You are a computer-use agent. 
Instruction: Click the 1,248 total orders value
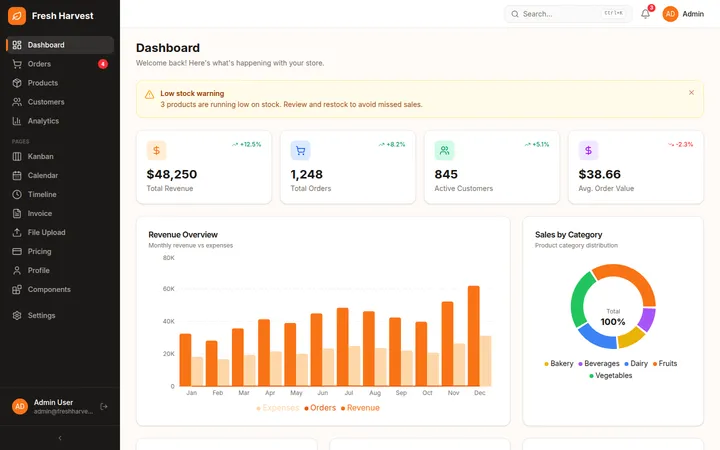[307, 174]
